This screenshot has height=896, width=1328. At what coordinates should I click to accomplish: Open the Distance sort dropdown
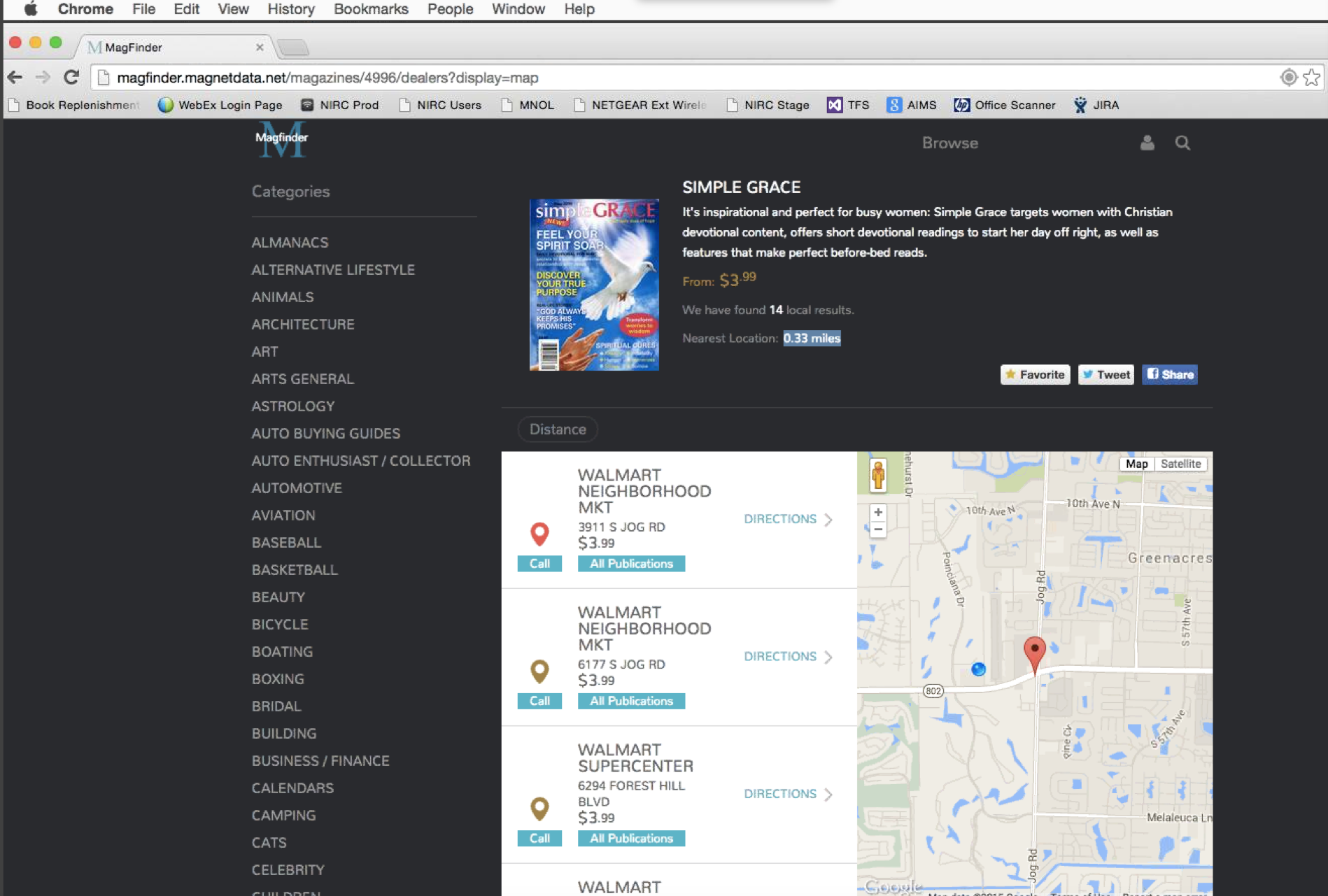point(558,429)
